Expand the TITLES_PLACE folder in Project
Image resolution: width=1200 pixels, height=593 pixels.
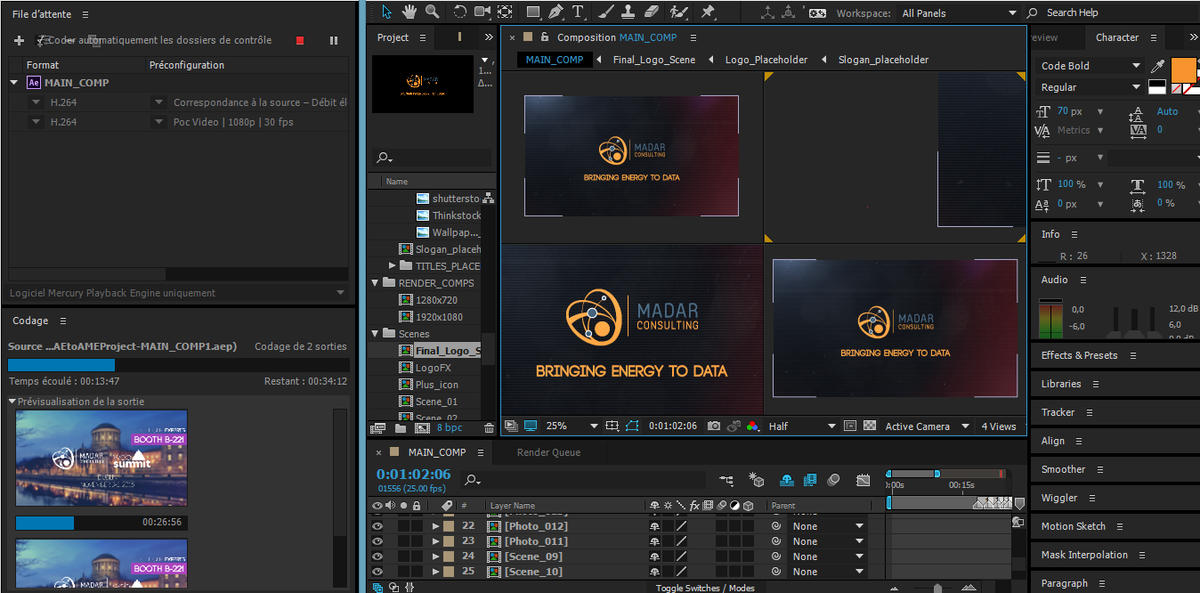pos(392,266)
